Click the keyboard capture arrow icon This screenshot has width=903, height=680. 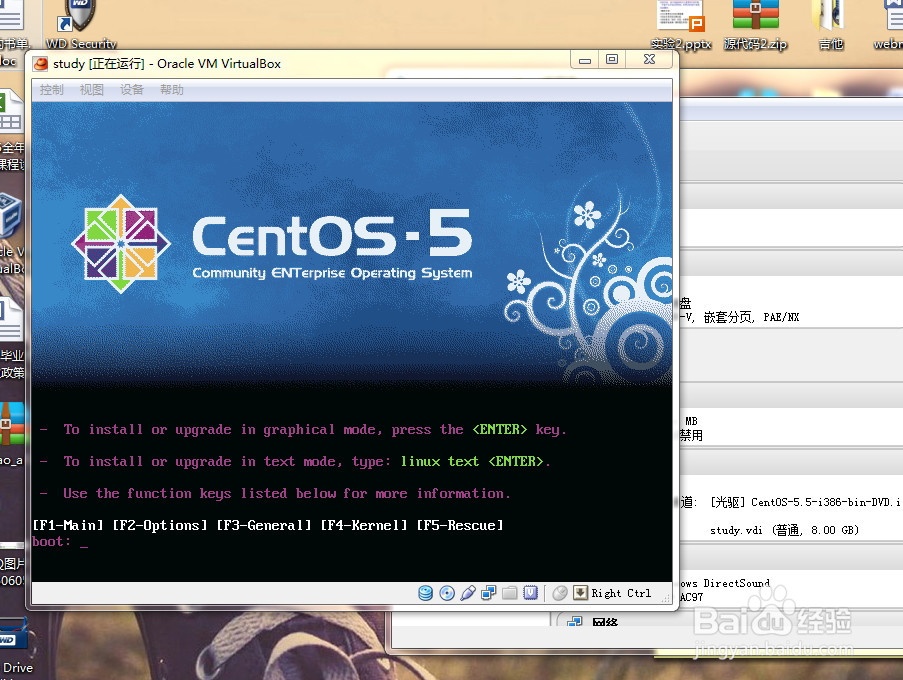[x=580, y=592]
